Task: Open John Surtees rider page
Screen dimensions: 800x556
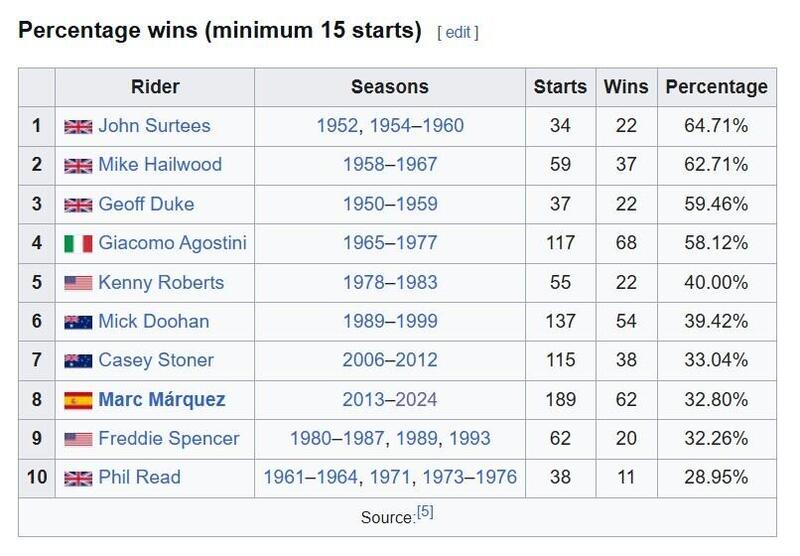Action: pos(154,126)
